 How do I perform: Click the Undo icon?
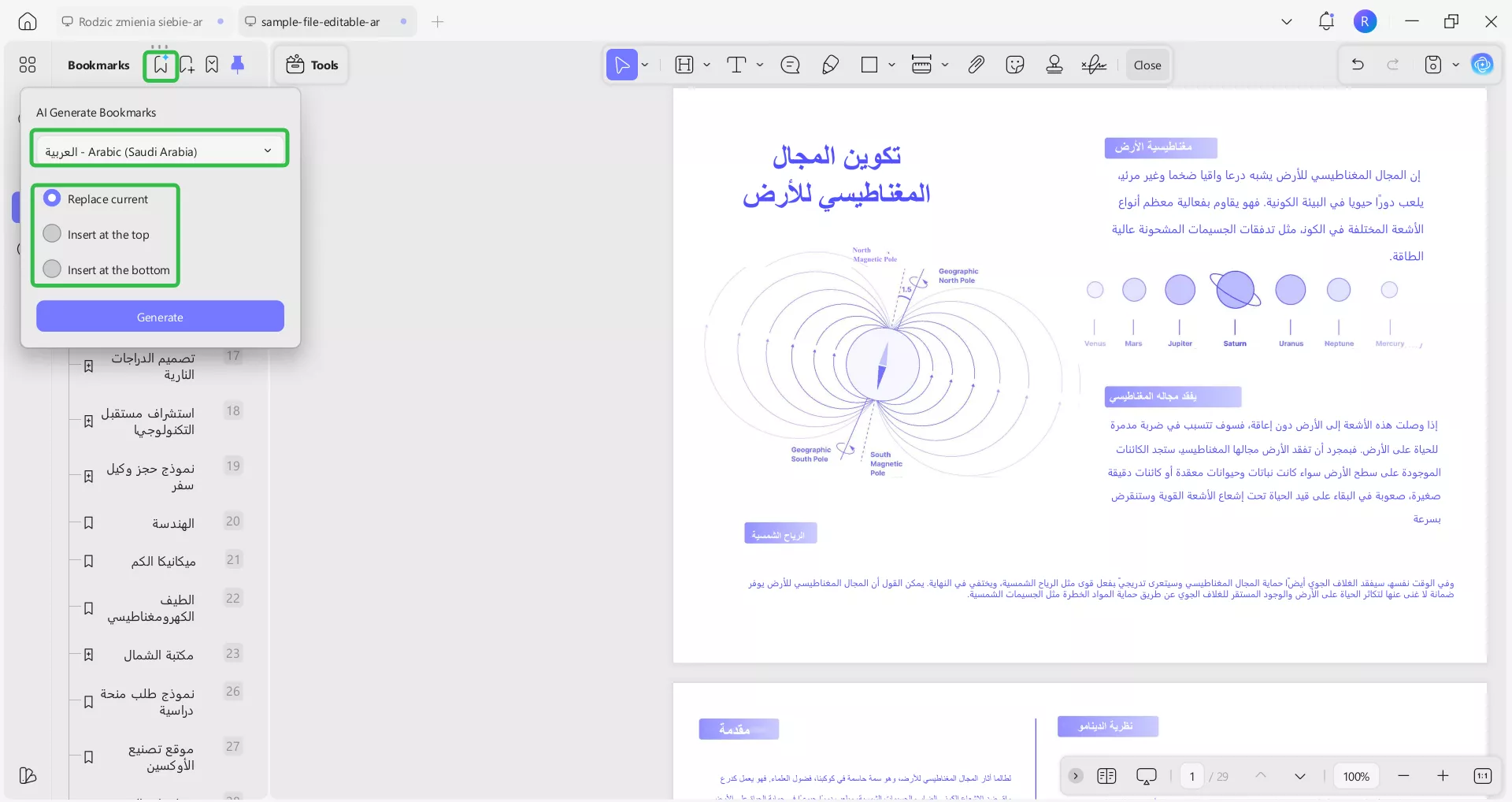pos(1358,65)
